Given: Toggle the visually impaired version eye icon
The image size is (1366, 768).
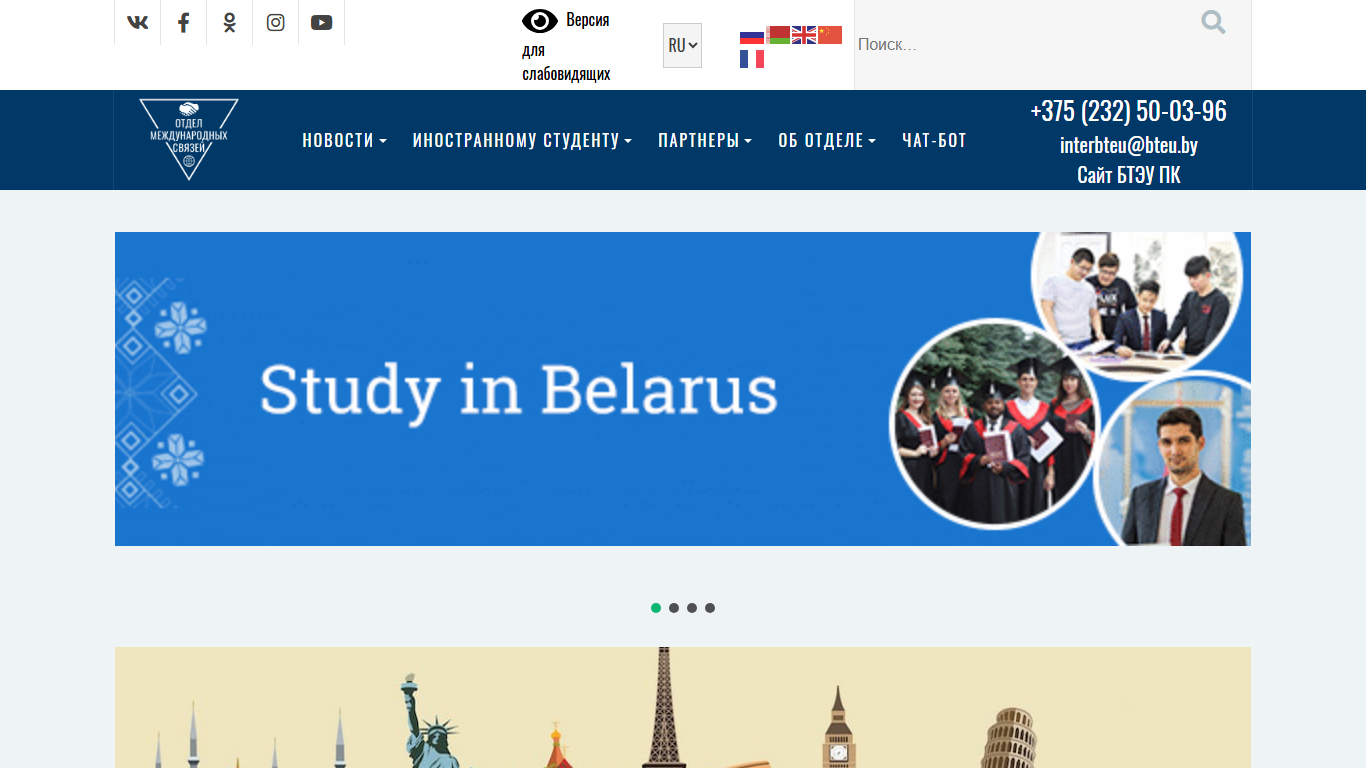Looking at the screenshot, I should pos(540,21).
